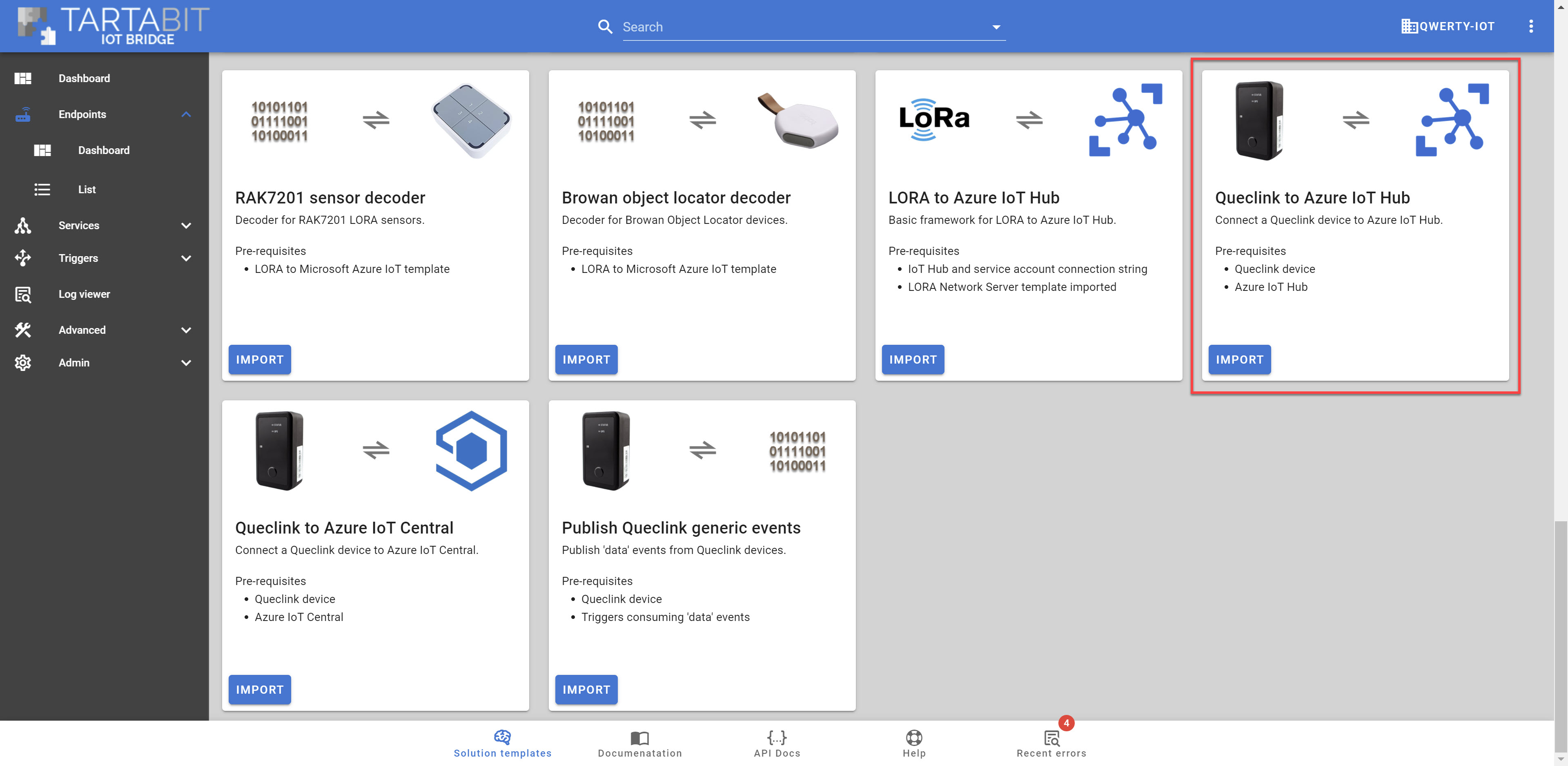Click Queclink device image in Publish events card
The image size is (1568, 766).
(x=606, y=451)
